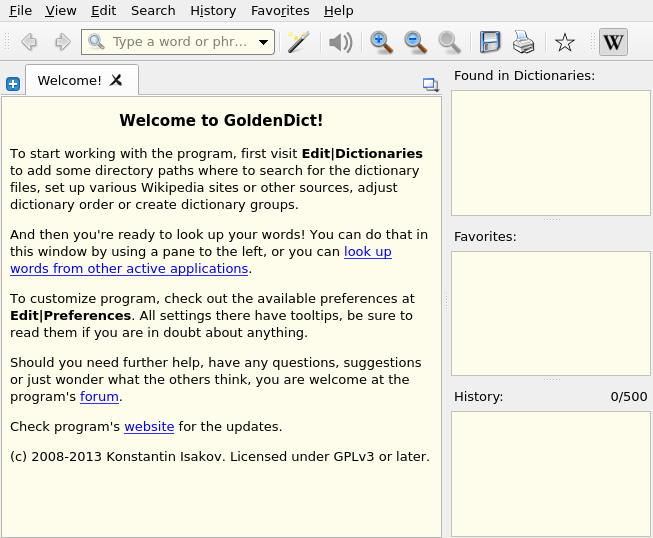Click the bold Edit|Preferences text
Screen dimensions: 653x538
pos(70,316)
